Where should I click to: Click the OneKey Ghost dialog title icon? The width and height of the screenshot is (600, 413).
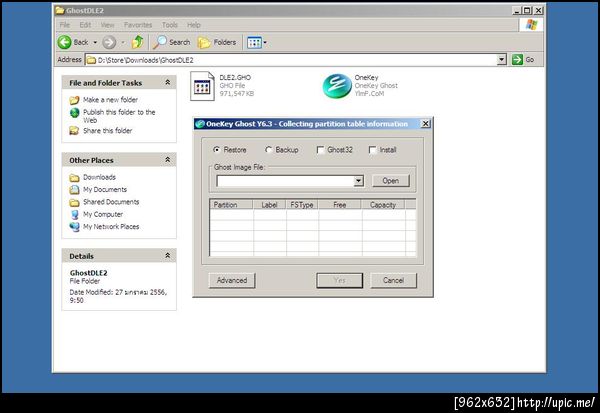click(x=200, y=124)
